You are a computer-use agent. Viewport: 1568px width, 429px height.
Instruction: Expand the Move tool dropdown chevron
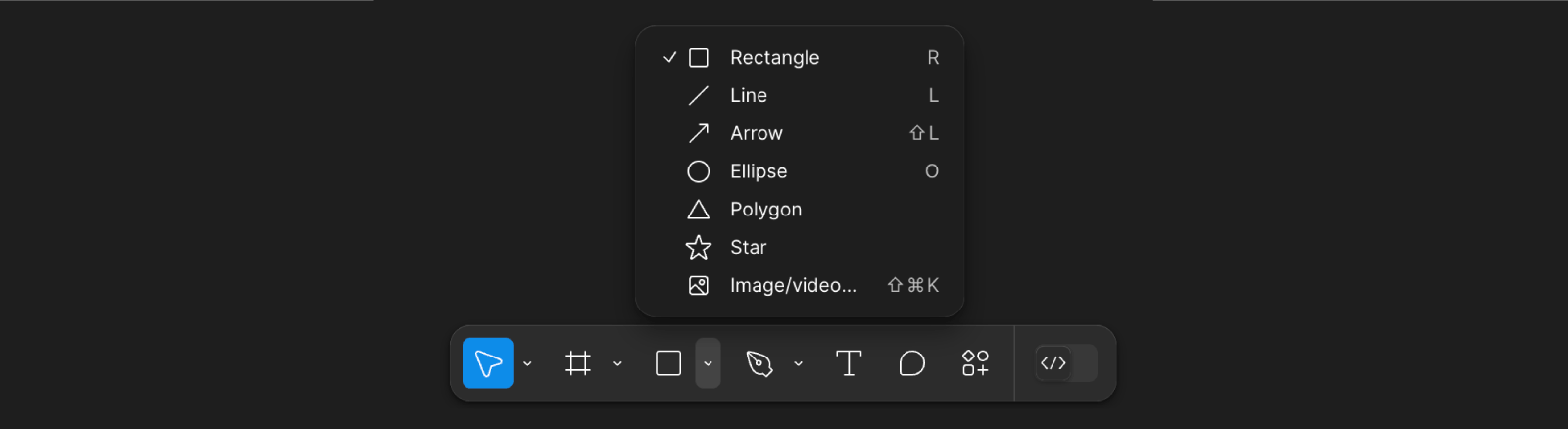527,363
